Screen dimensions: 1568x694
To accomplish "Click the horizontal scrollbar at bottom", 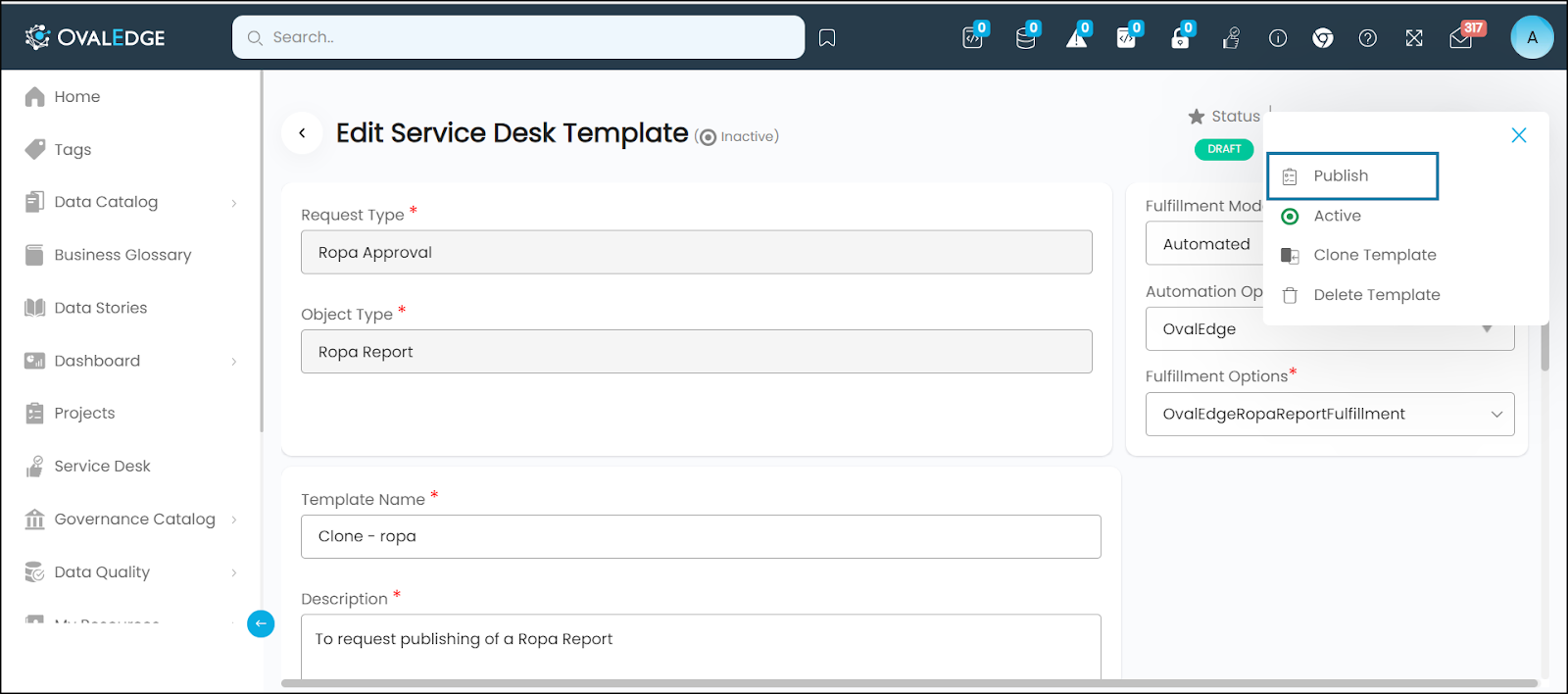I will pyautogui.click(x=909, y=683).
